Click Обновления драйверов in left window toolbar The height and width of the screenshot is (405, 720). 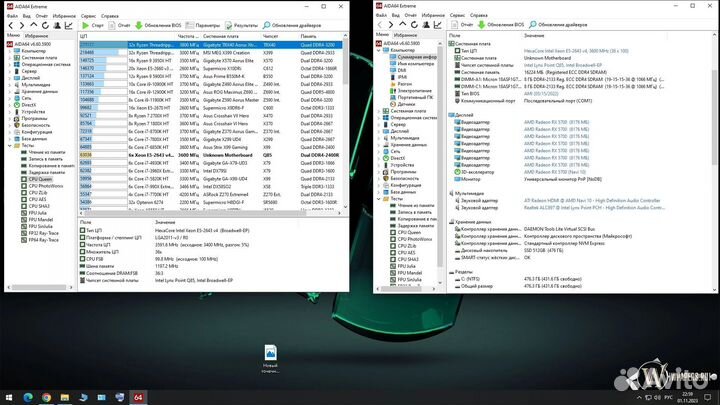click(292, 25)
